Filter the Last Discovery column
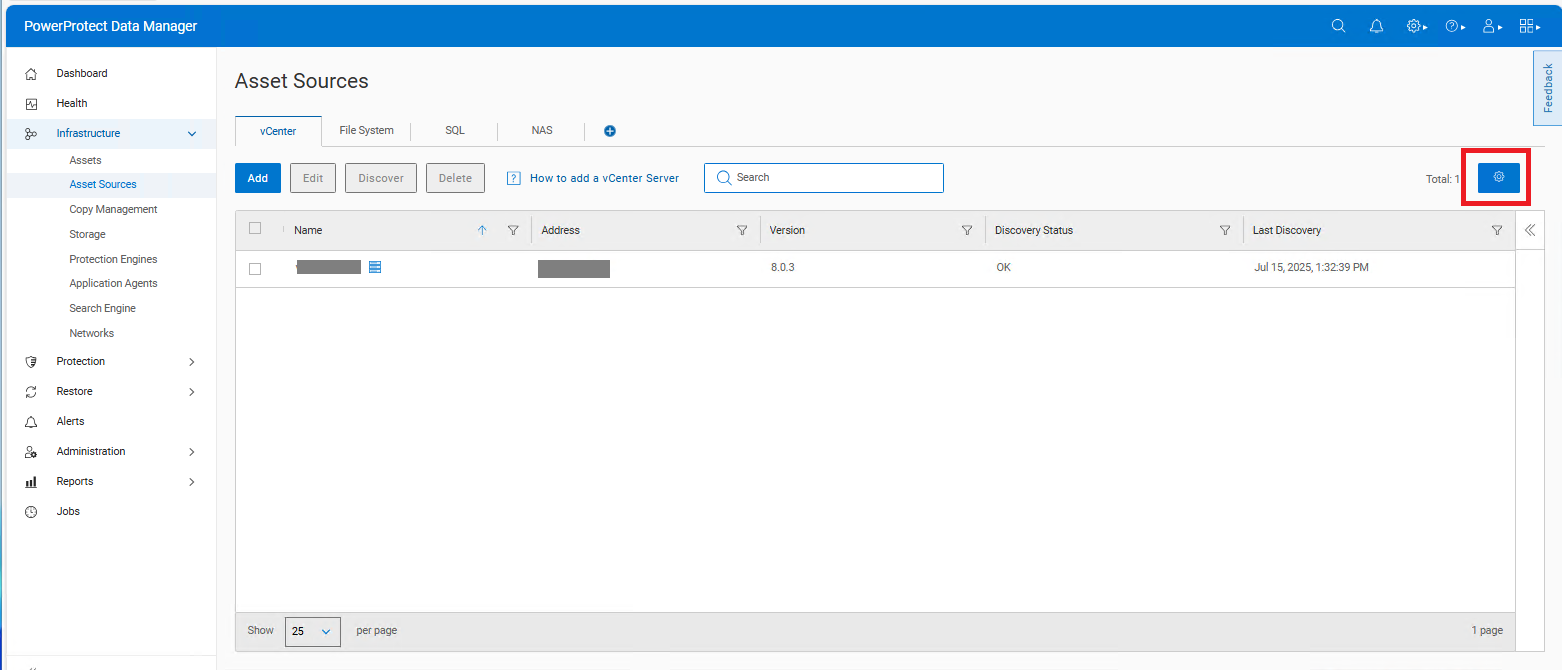The image size is (1562, 670). pos(1497,230)
